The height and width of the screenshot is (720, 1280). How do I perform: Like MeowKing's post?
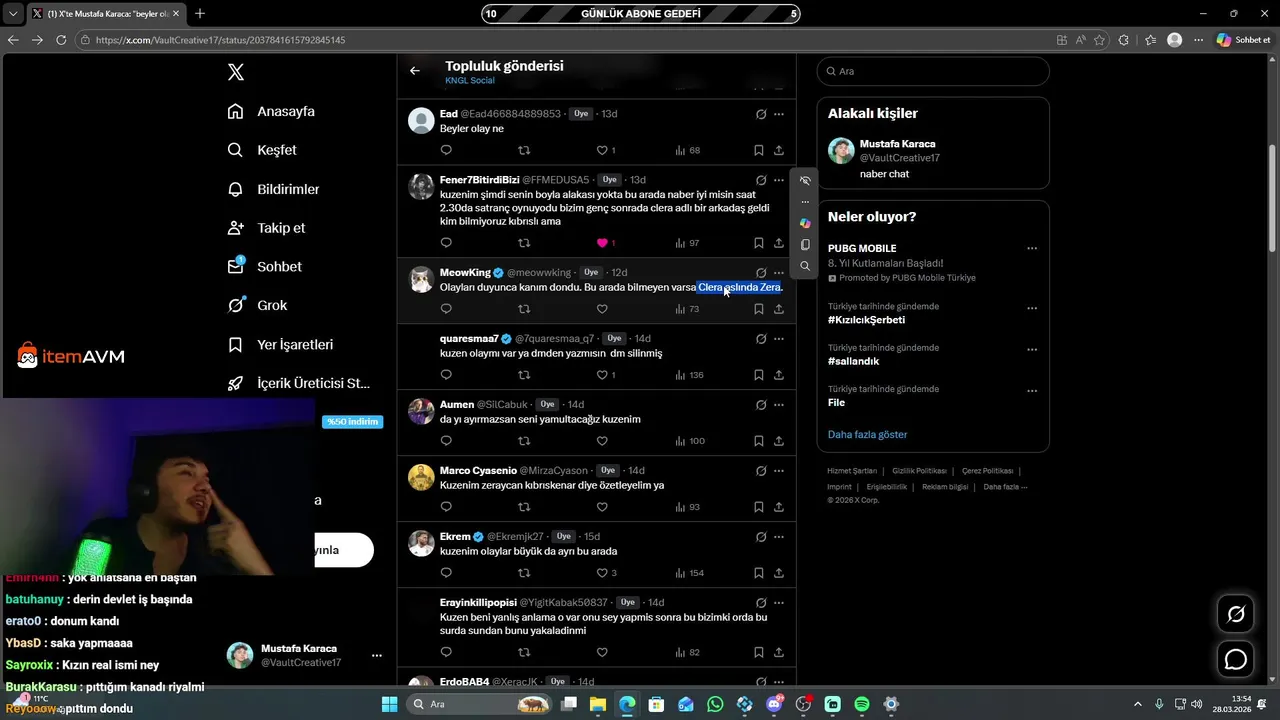[x=602, y=309]
